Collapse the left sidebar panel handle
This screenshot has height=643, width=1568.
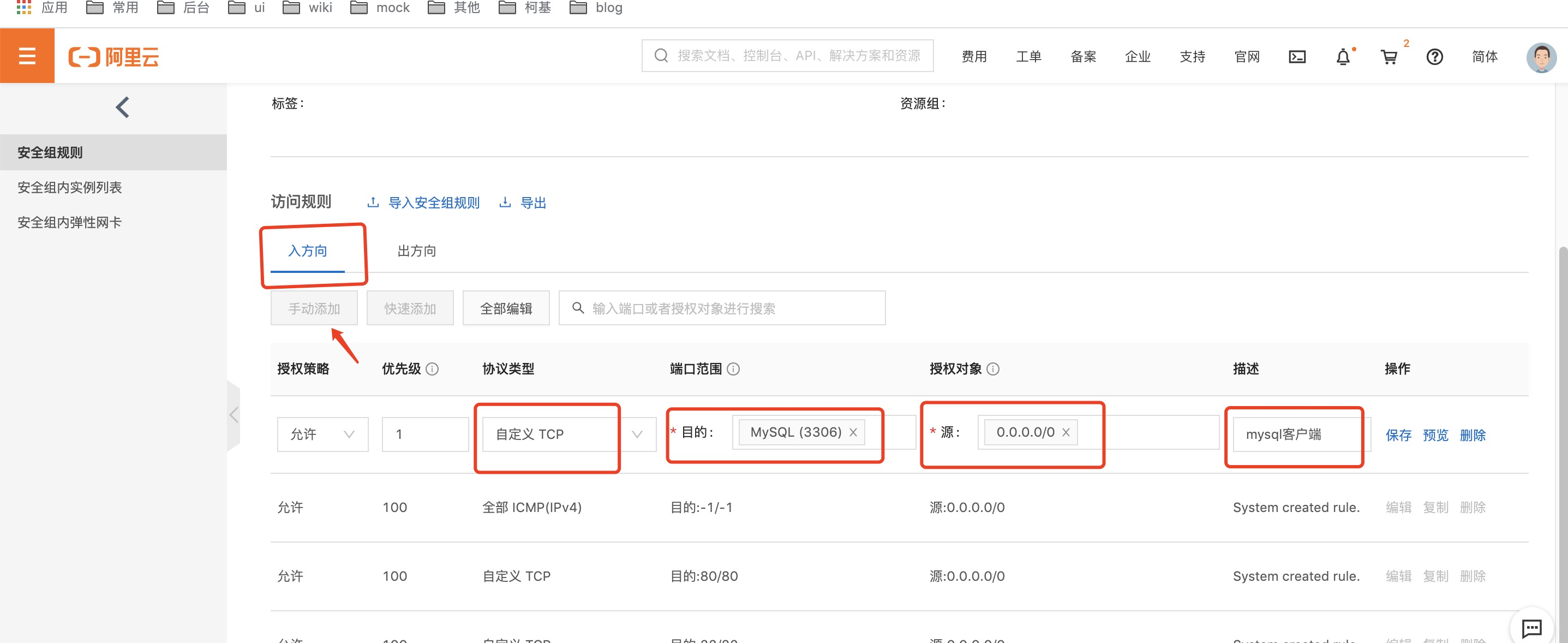(234, 415)
